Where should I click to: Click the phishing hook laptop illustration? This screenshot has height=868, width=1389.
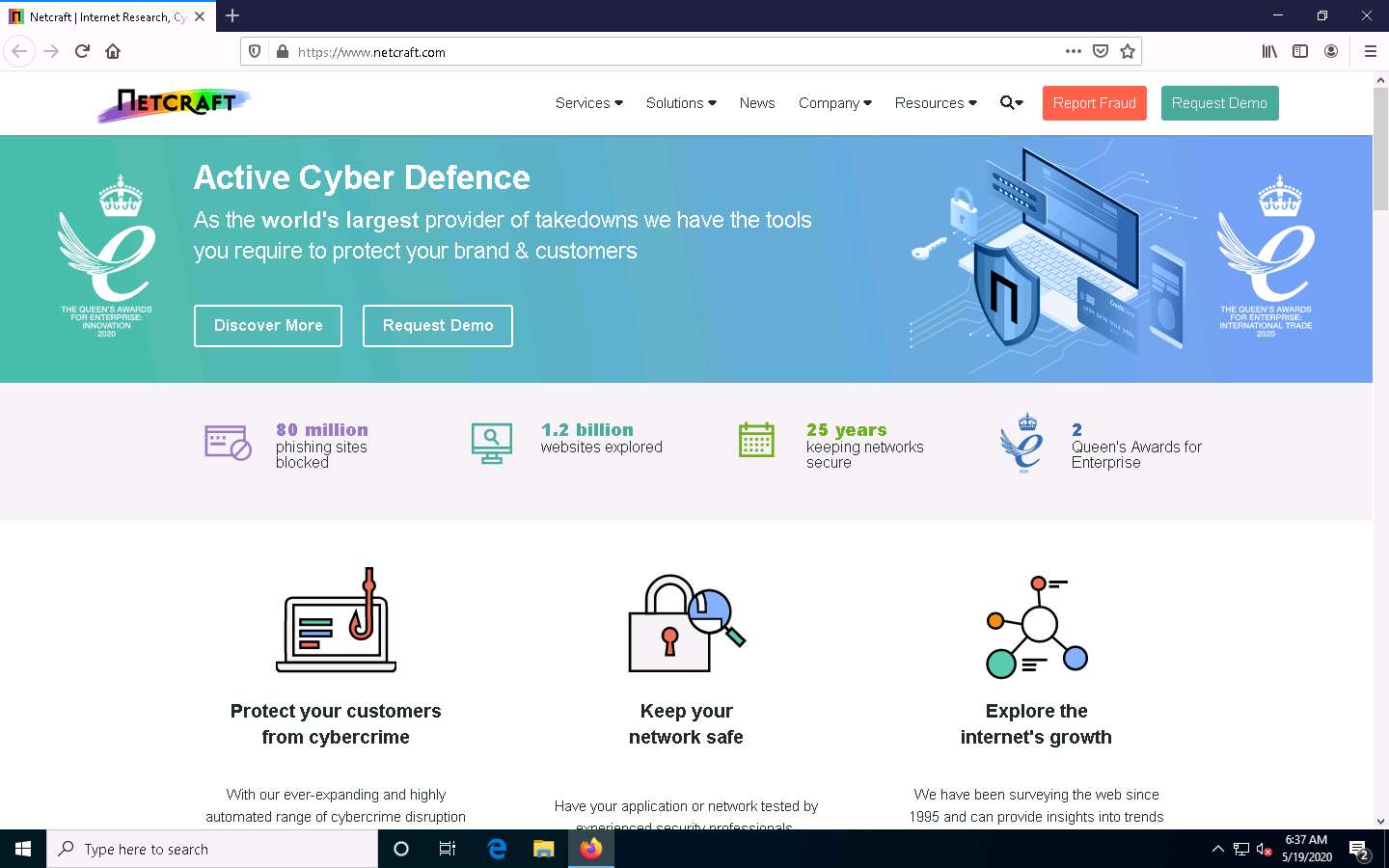(336, 620)
